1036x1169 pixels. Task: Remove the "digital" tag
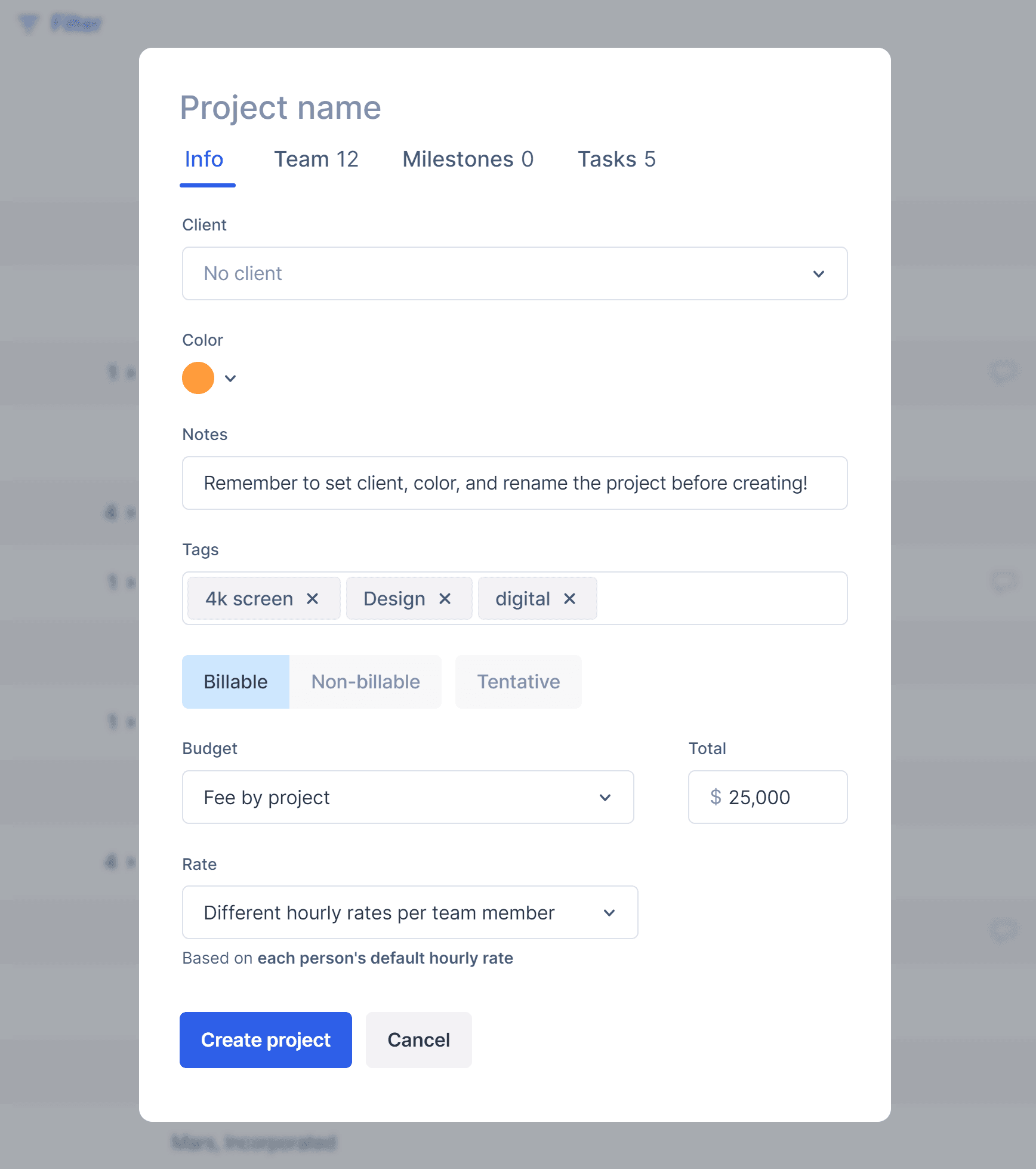[569, 598]
